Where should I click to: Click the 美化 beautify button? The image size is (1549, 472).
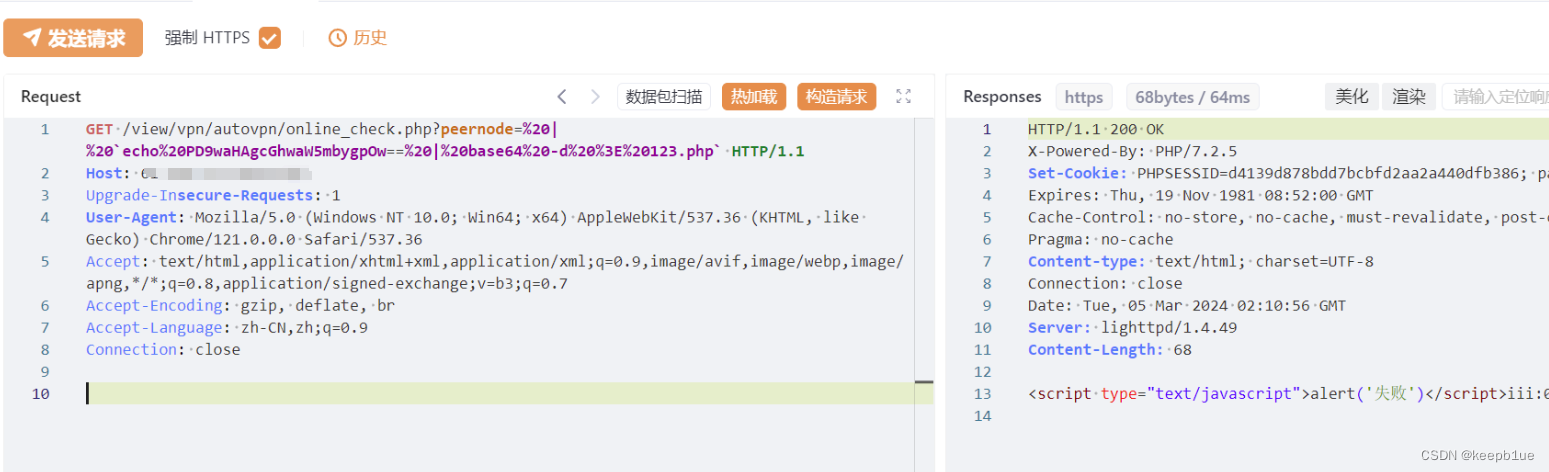(1352, 97)
